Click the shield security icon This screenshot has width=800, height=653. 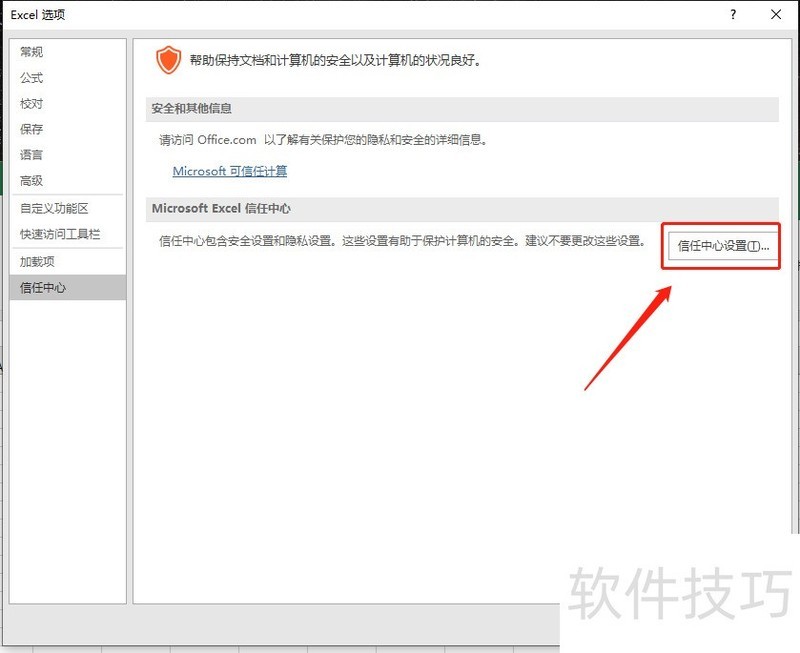coord(169,60)
